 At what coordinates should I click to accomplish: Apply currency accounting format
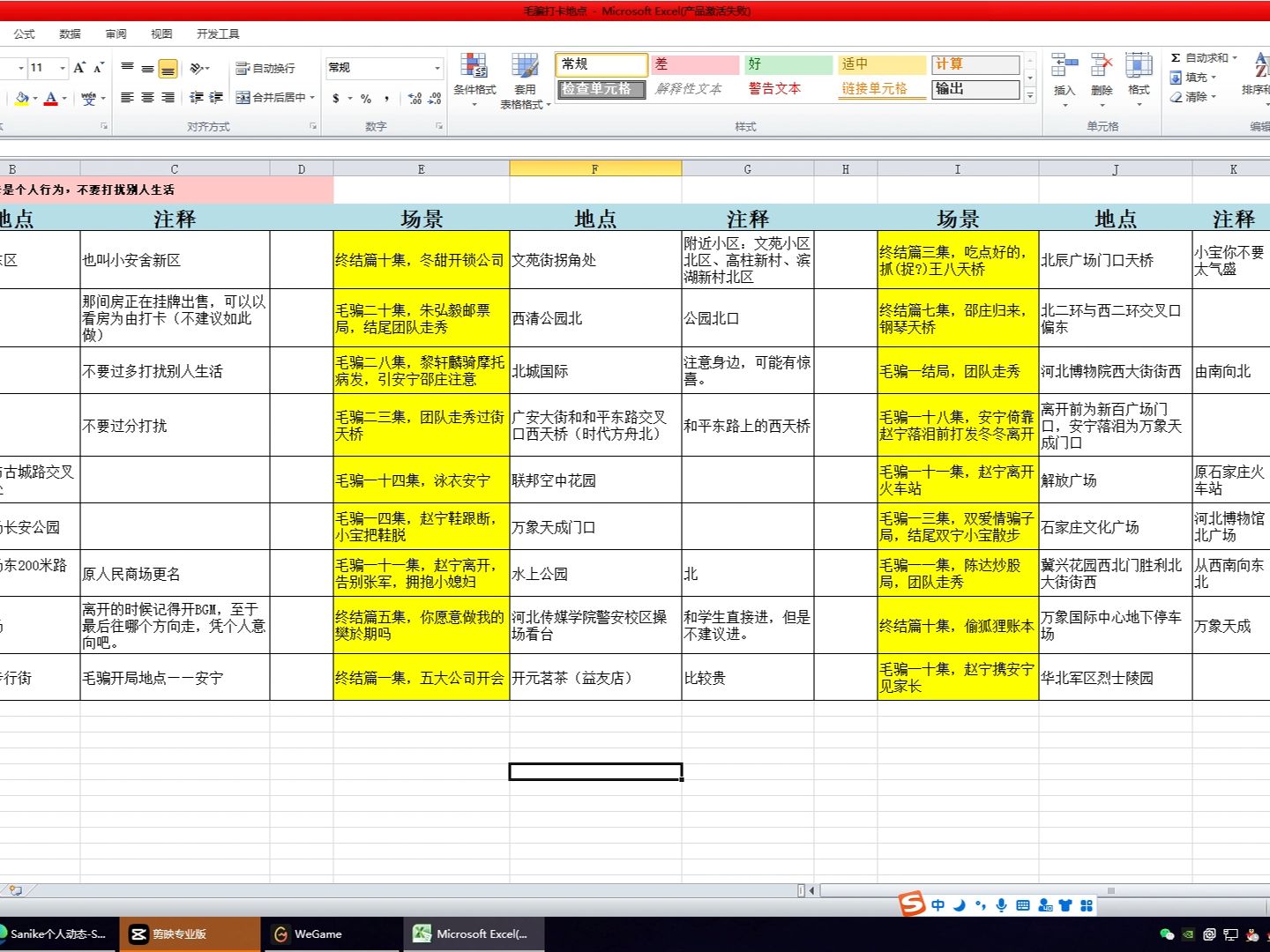(336, 98)
